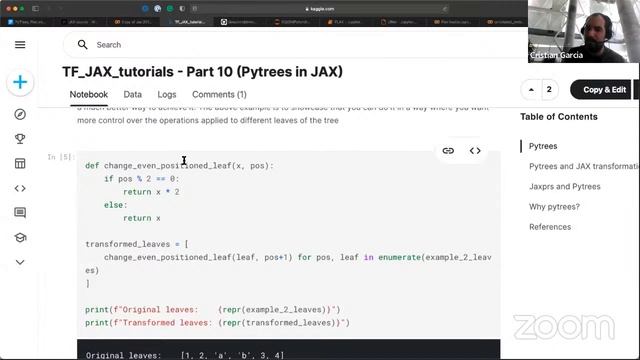Open the Learn graduation cap icon
Image resolution: width=640 pixels, height=360 pixels.
pos(20,238)
